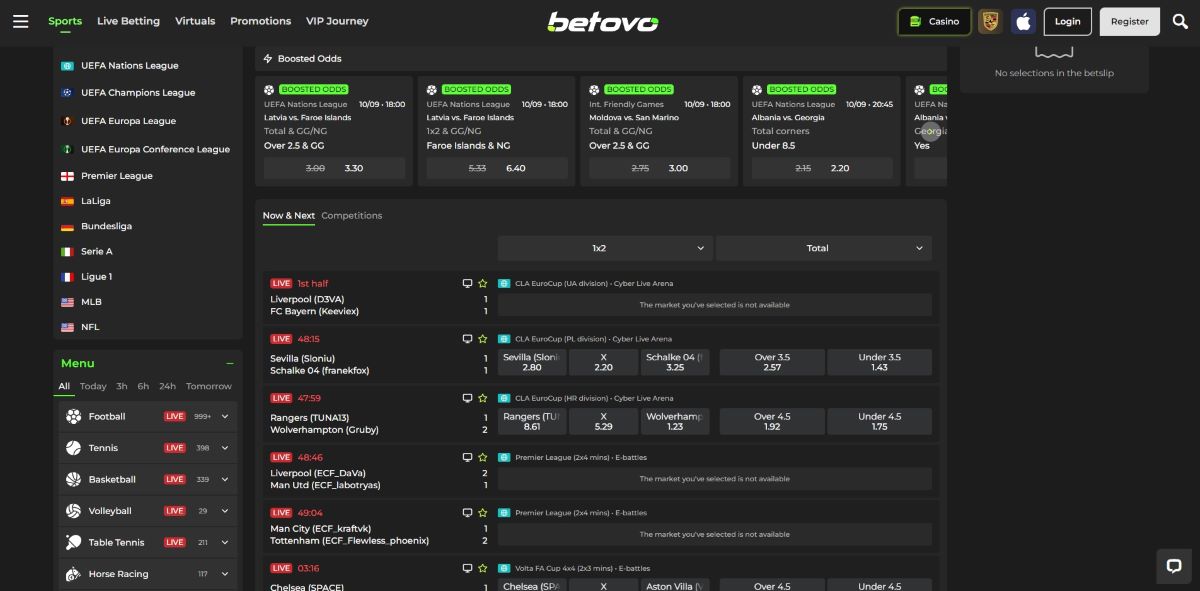This screenshot has width=1200, height=591.
Task: Select the Now & Next tab
Action: 289,215
